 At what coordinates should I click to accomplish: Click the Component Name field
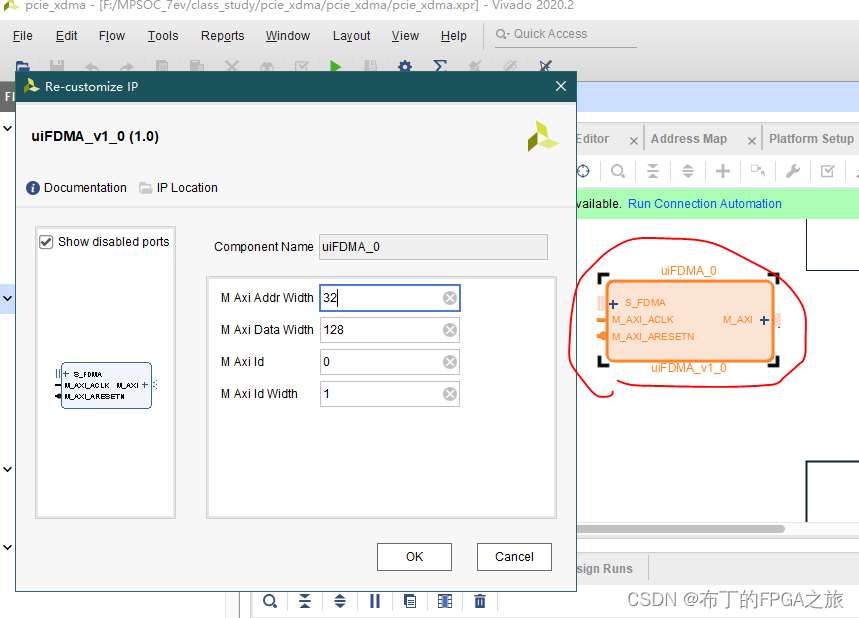433,247
